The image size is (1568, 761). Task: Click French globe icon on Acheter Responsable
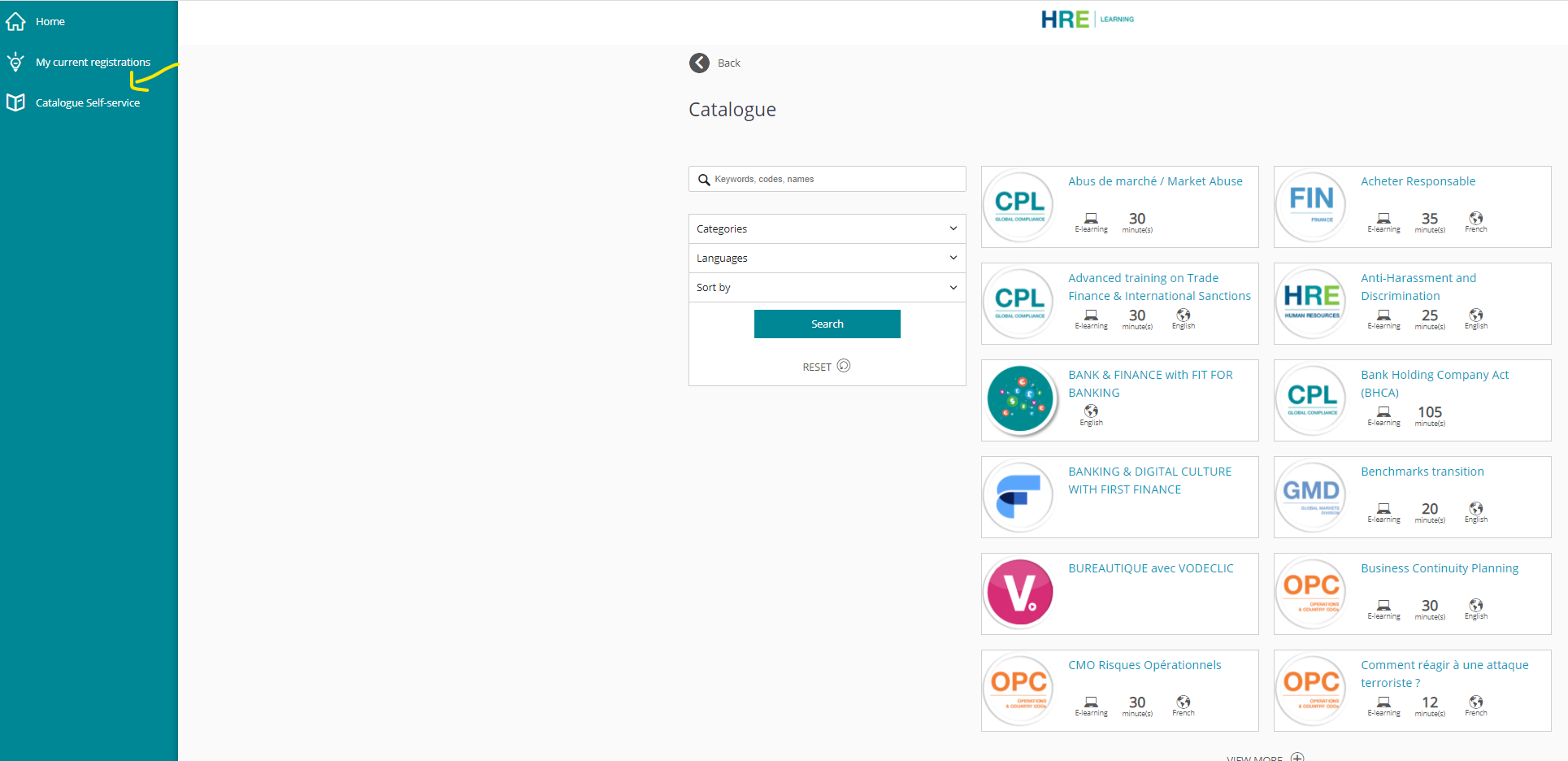[x=1476, y=218]
